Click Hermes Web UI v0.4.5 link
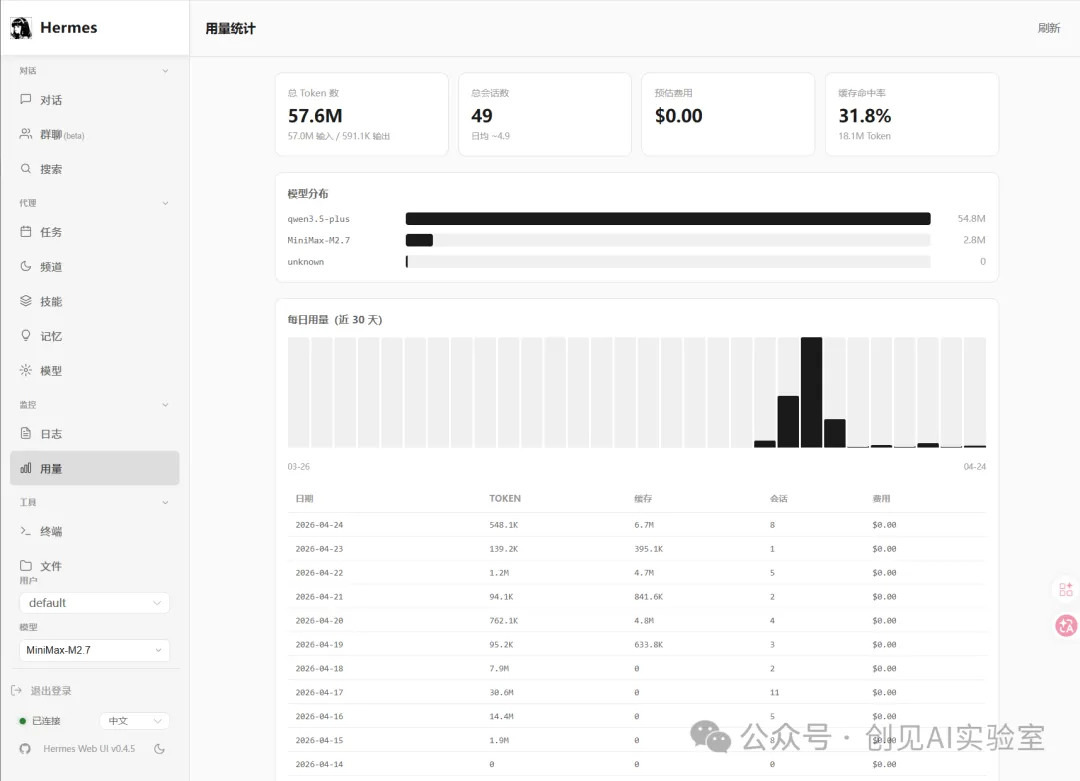Viewport: 1080px width, 781px height. pos(89,749)
